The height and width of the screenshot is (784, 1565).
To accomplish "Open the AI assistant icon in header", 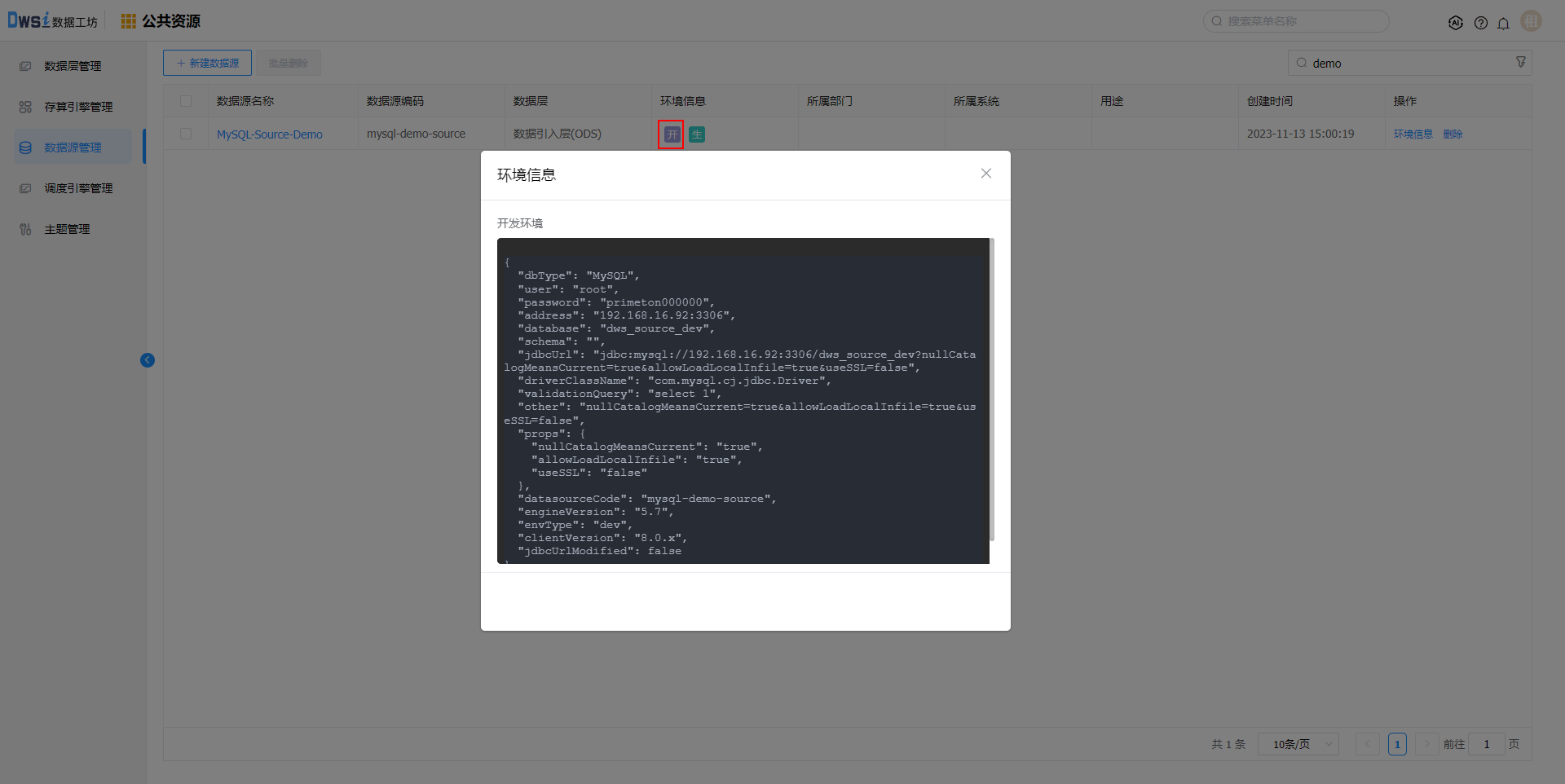I will click(1457, 22).
